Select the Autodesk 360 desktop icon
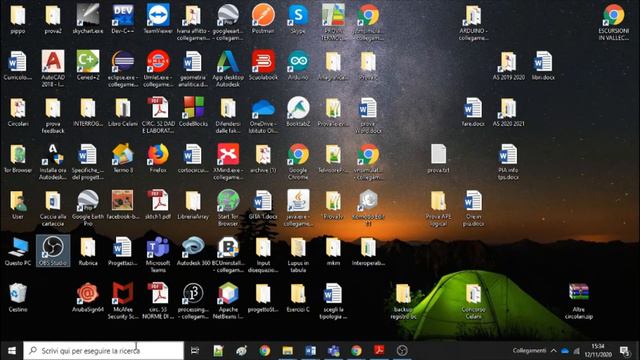 (193, 251)
